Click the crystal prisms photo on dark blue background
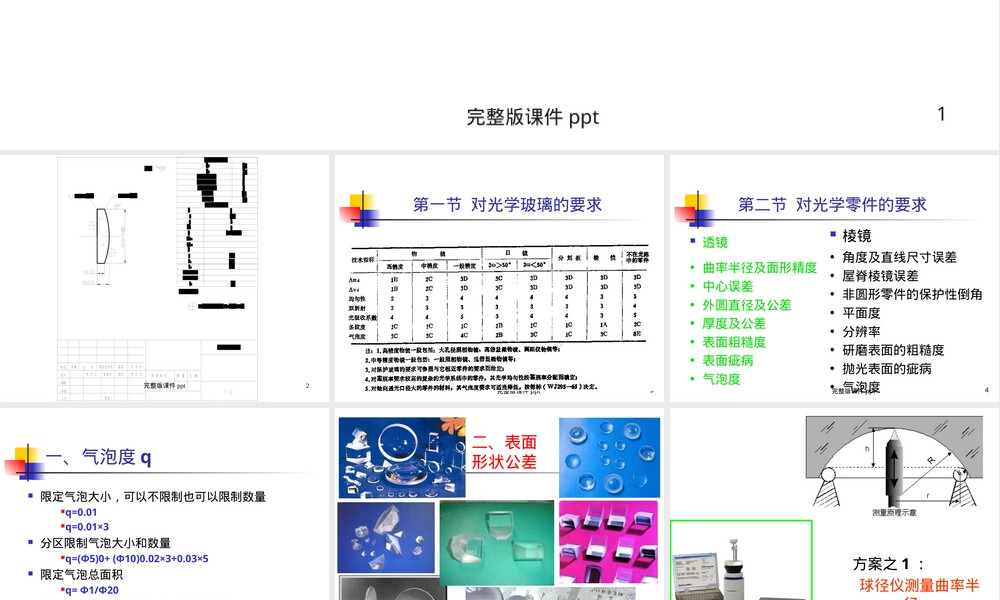The image size is (1000, 600). tap(386, 538)
